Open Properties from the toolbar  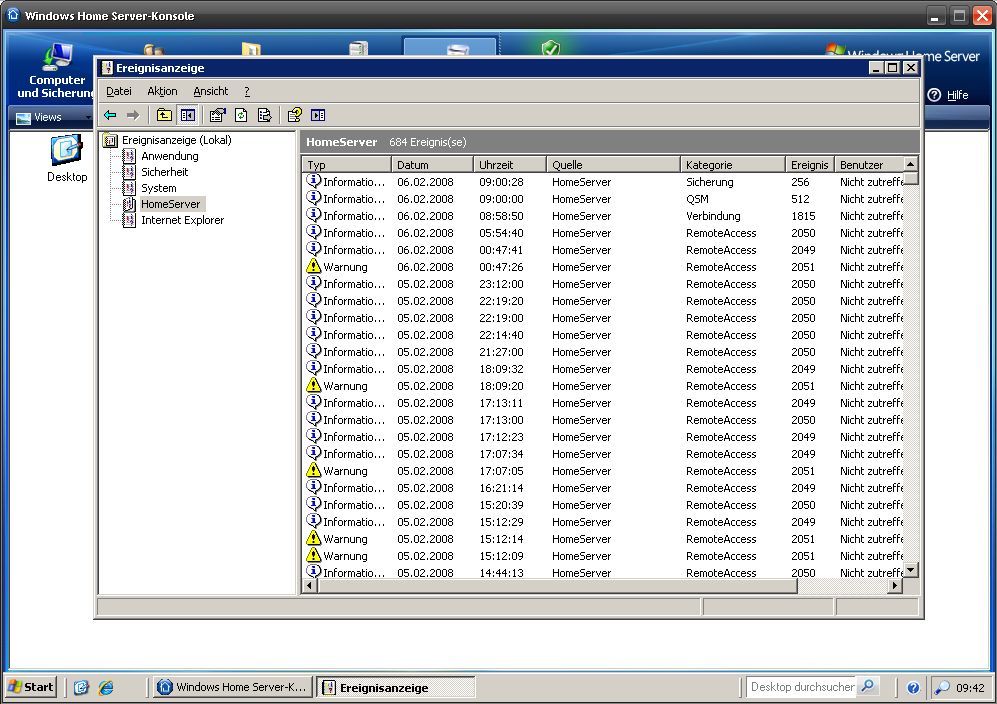point(217,115)
